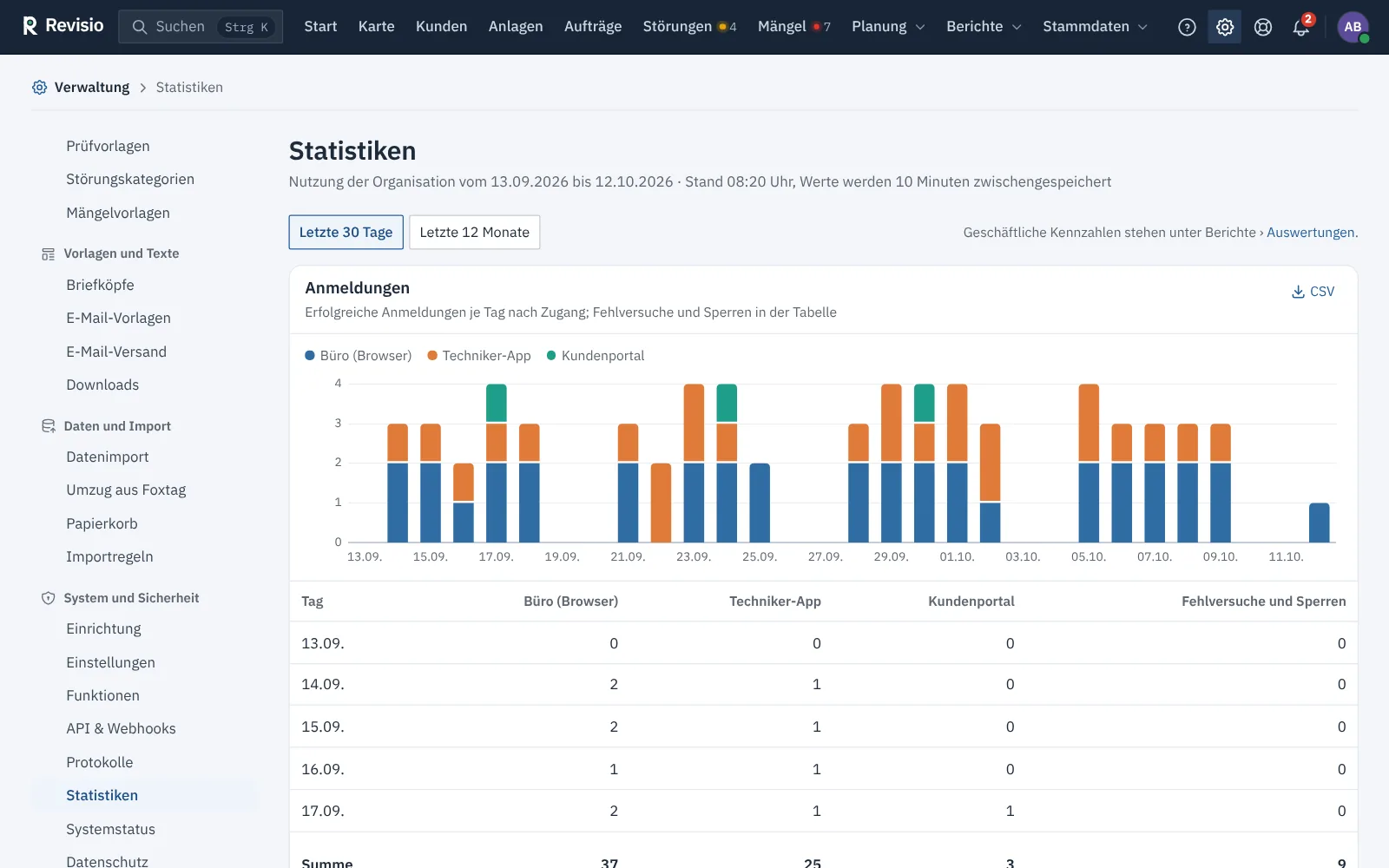Open notifications bell with badge

(x=1301, y=27)
